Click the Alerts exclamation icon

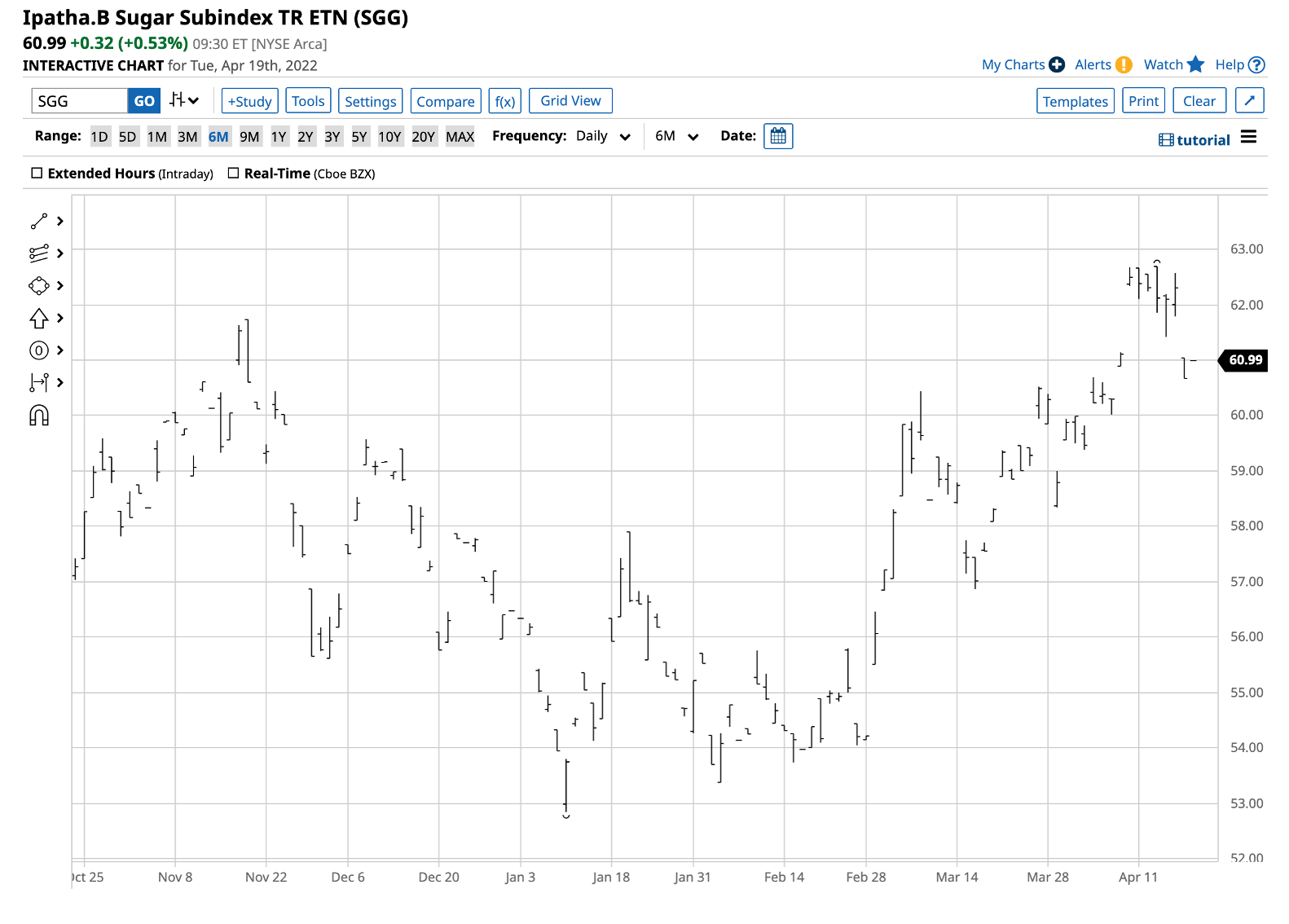(x=1124, y=64)
